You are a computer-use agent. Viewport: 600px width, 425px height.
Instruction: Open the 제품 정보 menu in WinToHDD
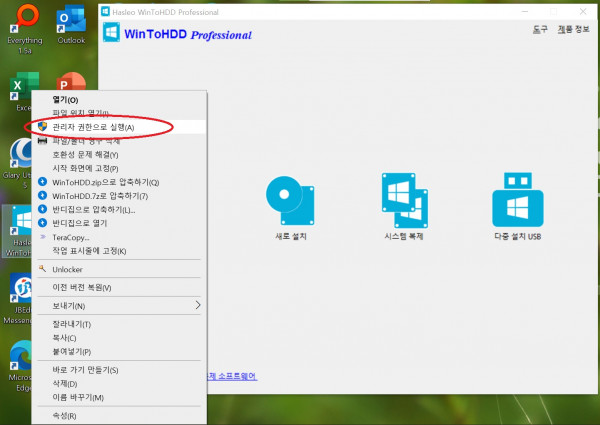573,29
